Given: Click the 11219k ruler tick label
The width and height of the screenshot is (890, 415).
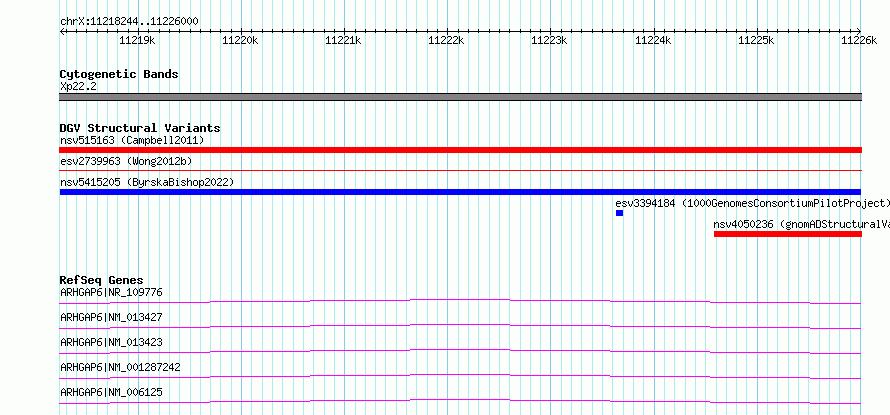Looking at the screenshot, I should (137, 40).
